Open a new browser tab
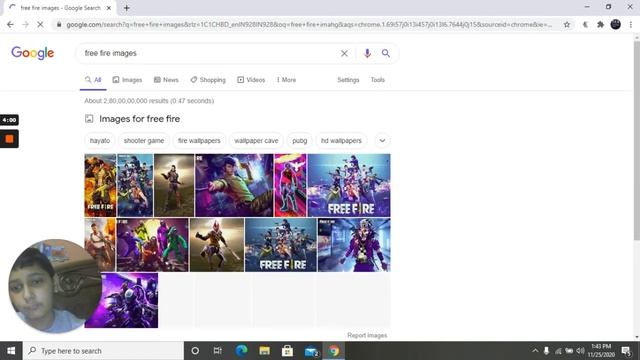The image size is (640, 360). coord(127,8)
